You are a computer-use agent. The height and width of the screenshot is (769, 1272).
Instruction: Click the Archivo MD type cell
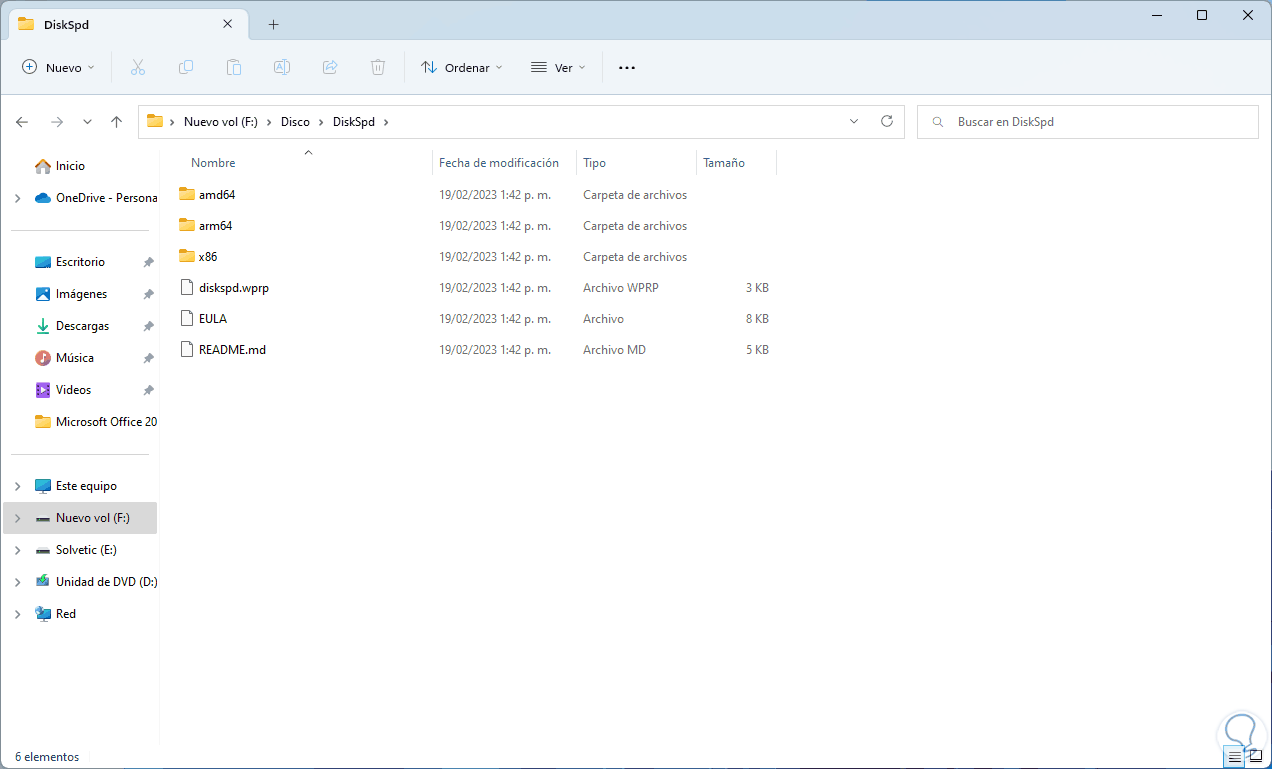tap(614, 350)
